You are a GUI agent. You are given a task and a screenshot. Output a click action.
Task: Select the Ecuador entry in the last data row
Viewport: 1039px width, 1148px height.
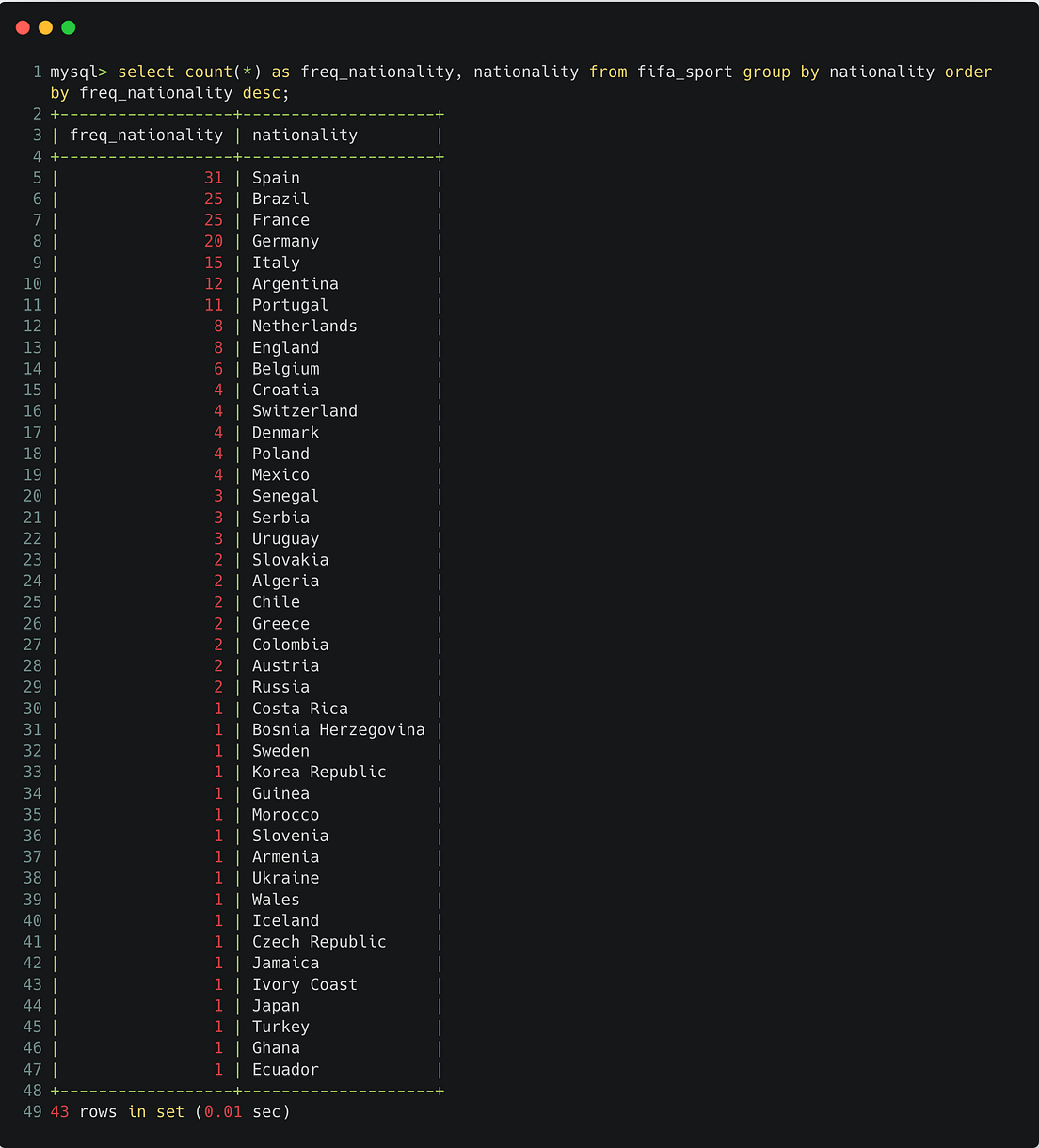(285, 1069)
